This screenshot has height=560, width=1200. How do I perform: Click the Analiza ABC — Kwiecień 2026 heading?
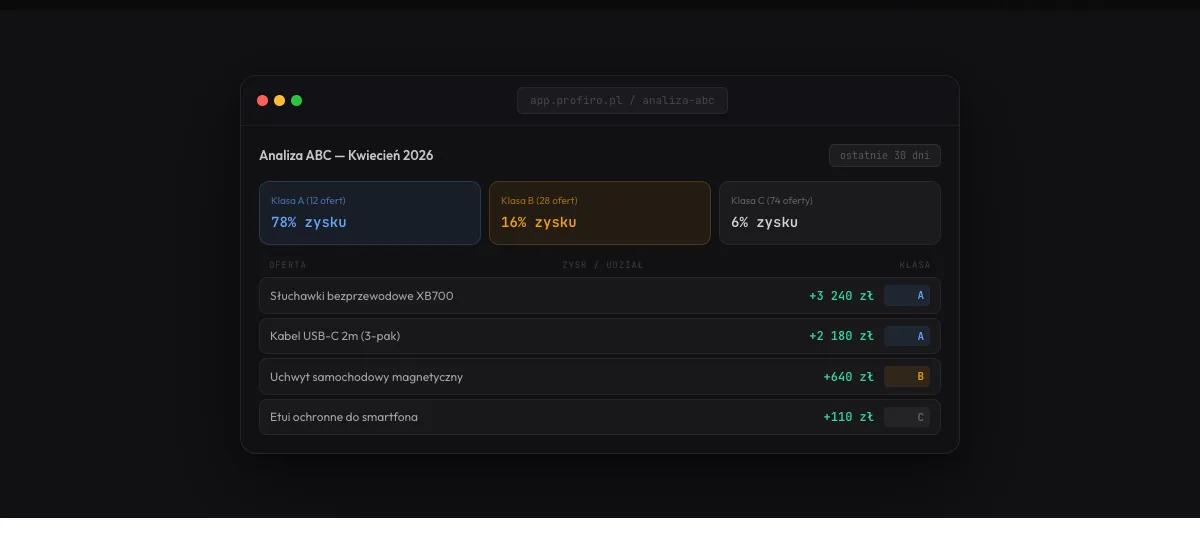346,155
